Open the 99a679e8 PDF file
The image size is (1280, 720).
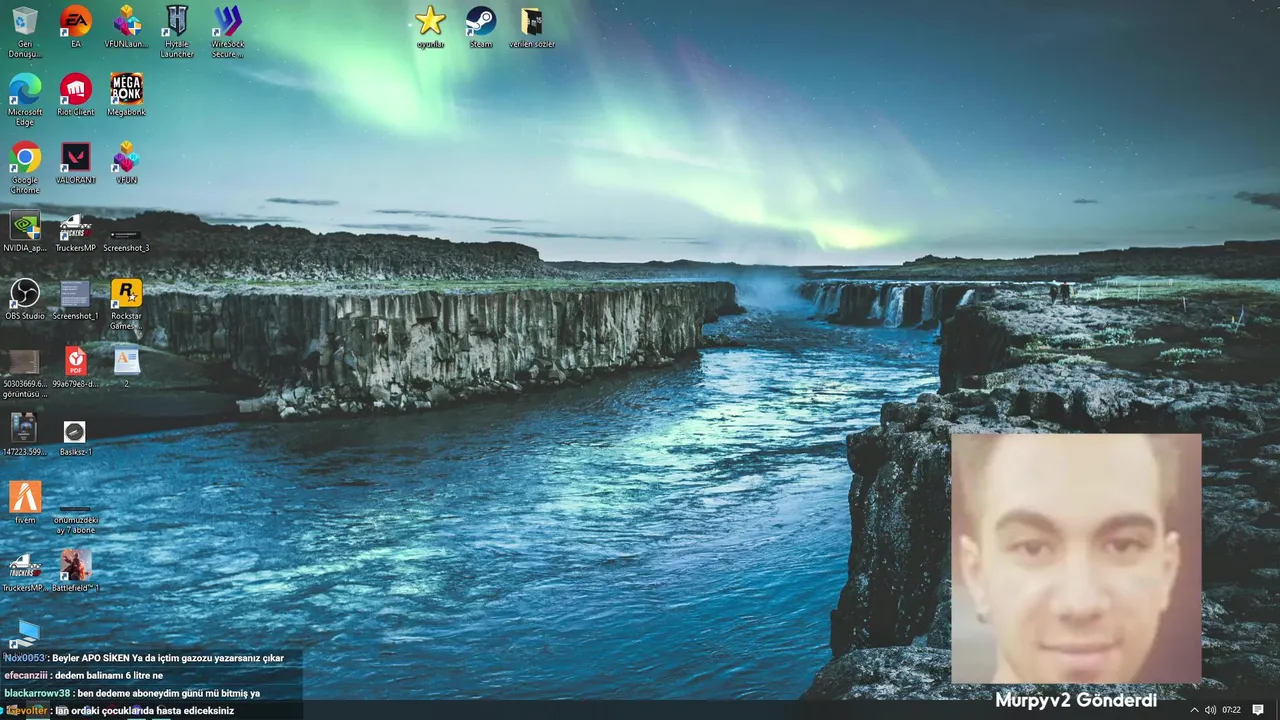pyautogui.click(x=76, y=367)
